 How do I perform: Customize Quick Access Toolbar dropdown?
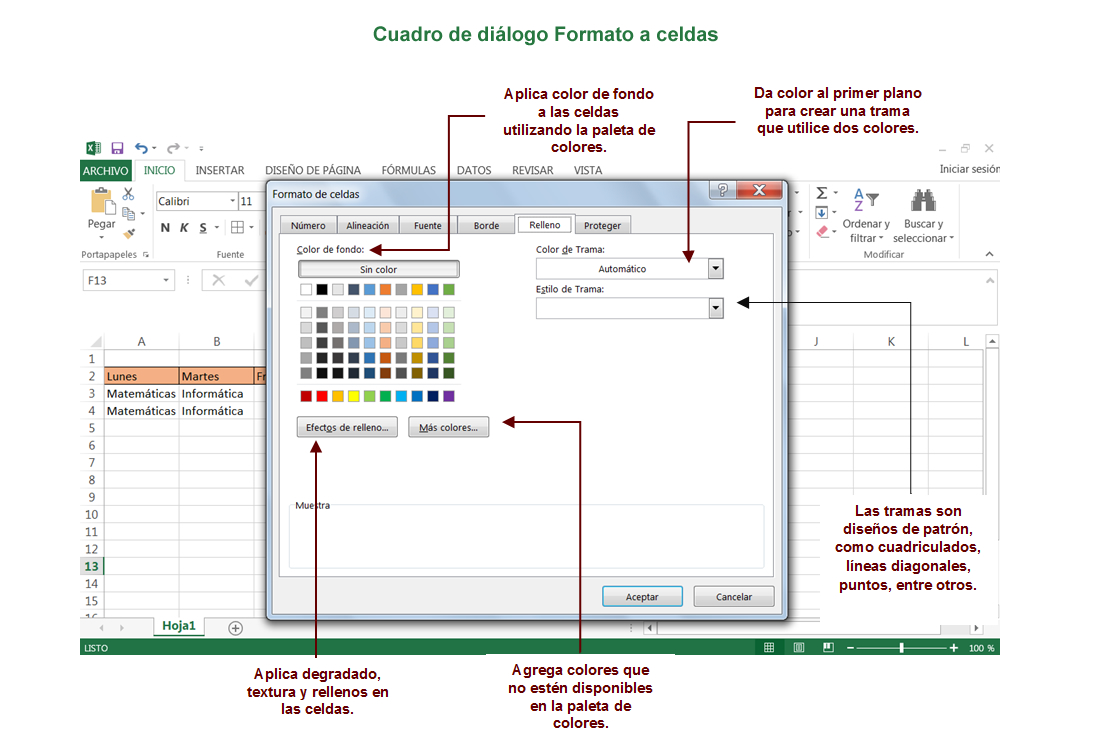click(201, 149)
